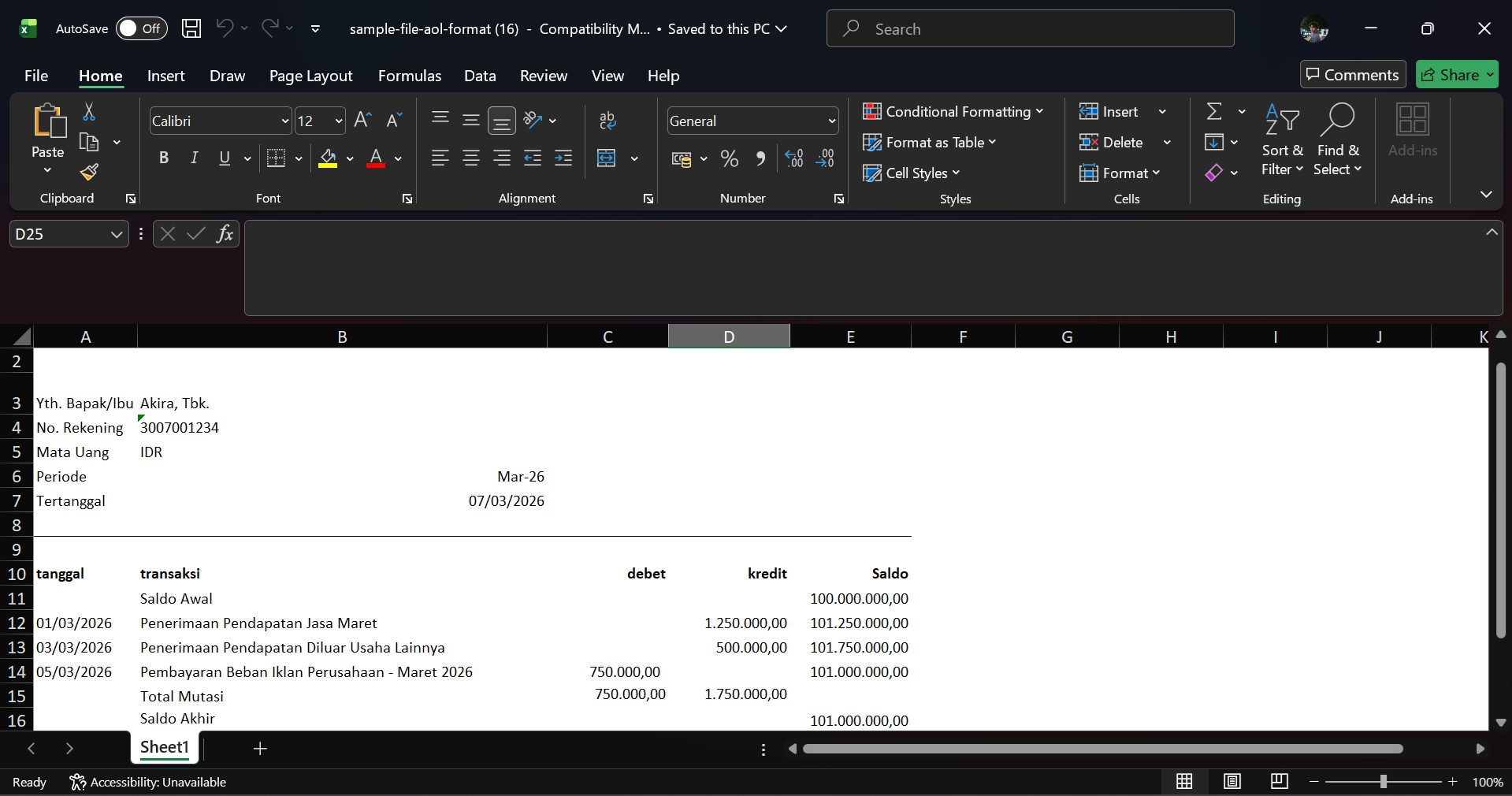
Task: Click the Format Painter brush icon
Action: (89, 172)
